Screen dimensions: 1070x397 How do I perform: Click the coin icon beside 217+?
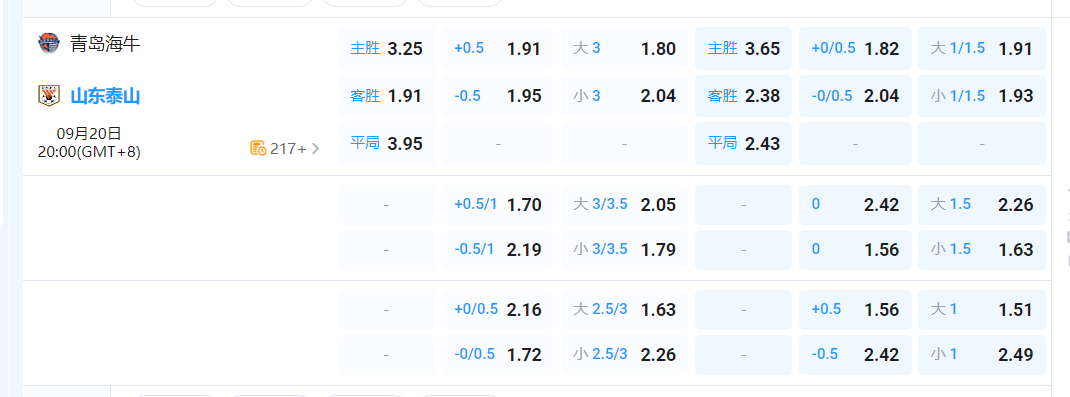click(258, 148)
